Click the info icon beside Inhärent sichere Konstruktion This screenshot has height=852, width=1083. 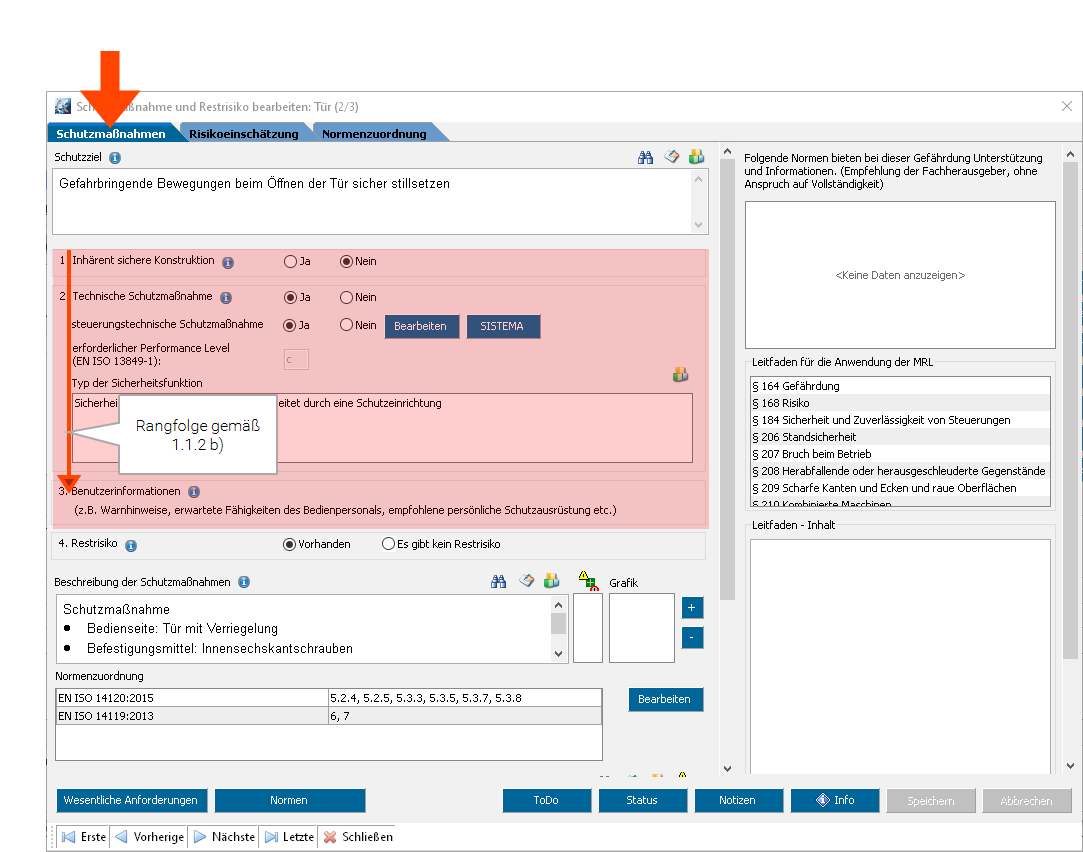(x=228, y=262)
